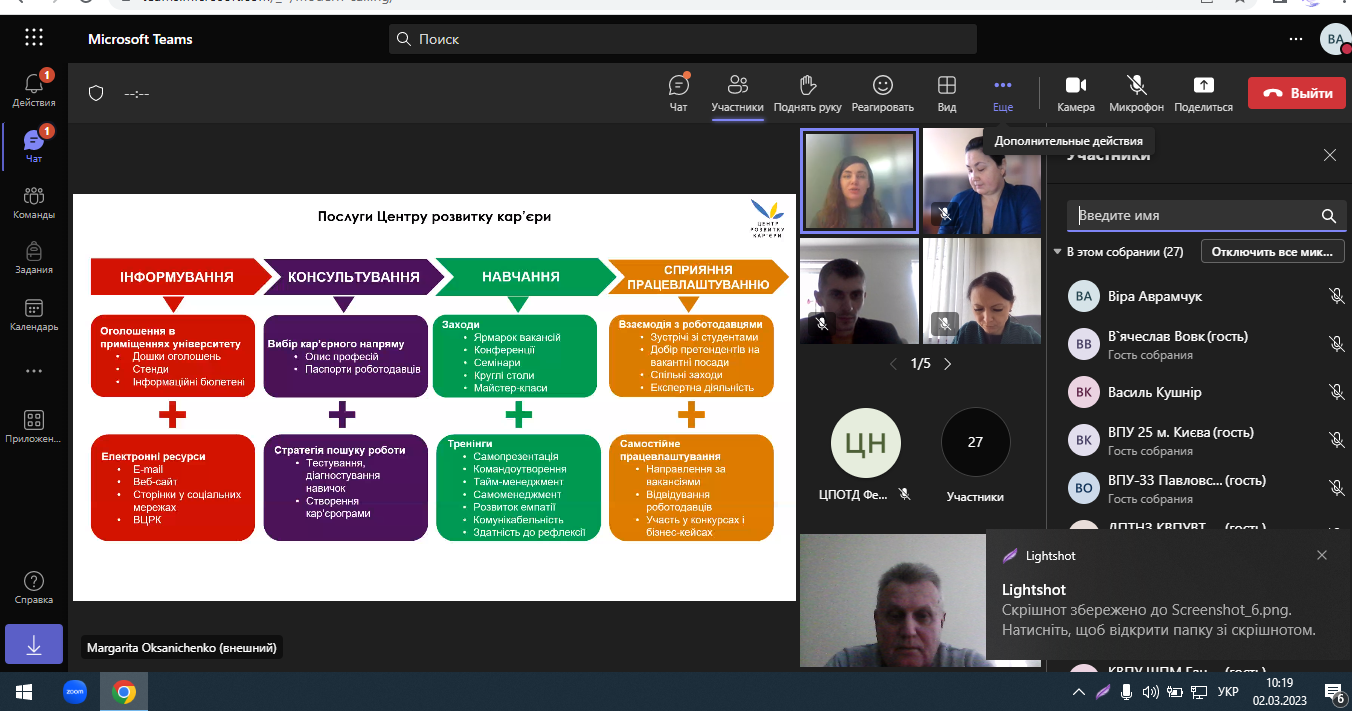
Task: Open the Задания assignments tab
Action: 34,258
